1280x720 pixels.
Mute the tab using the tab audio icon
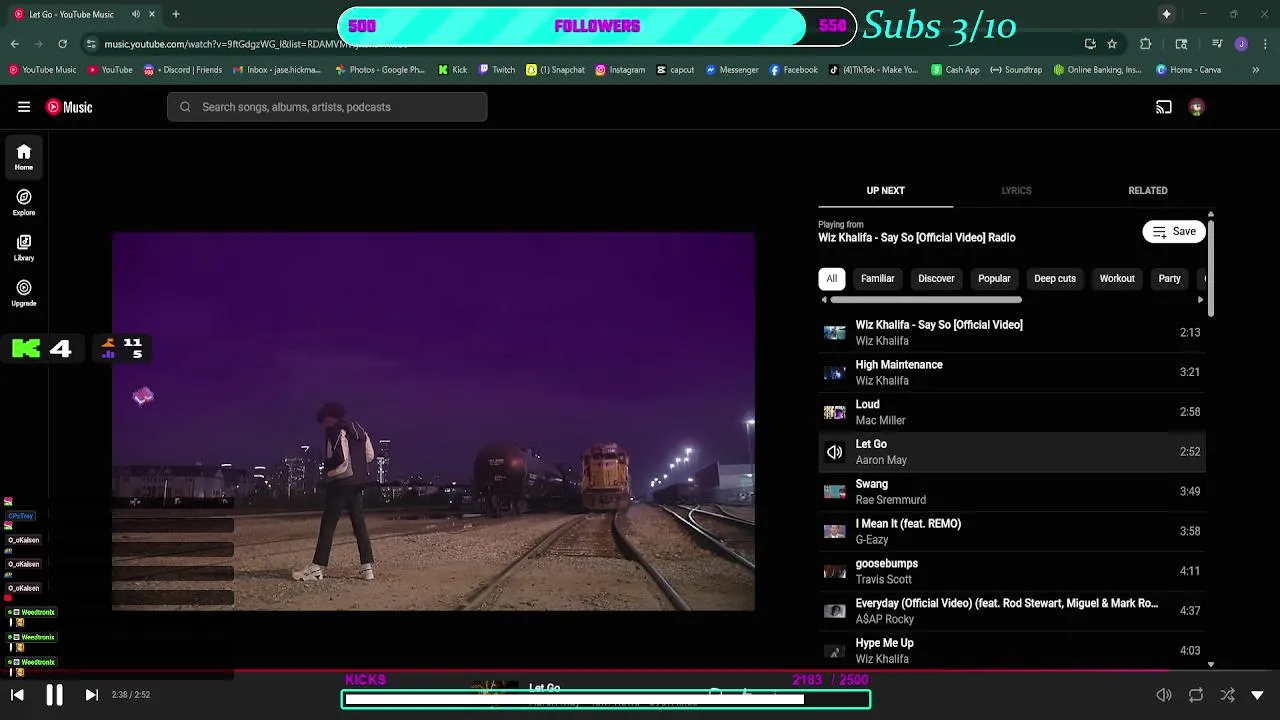coord(135,14)
